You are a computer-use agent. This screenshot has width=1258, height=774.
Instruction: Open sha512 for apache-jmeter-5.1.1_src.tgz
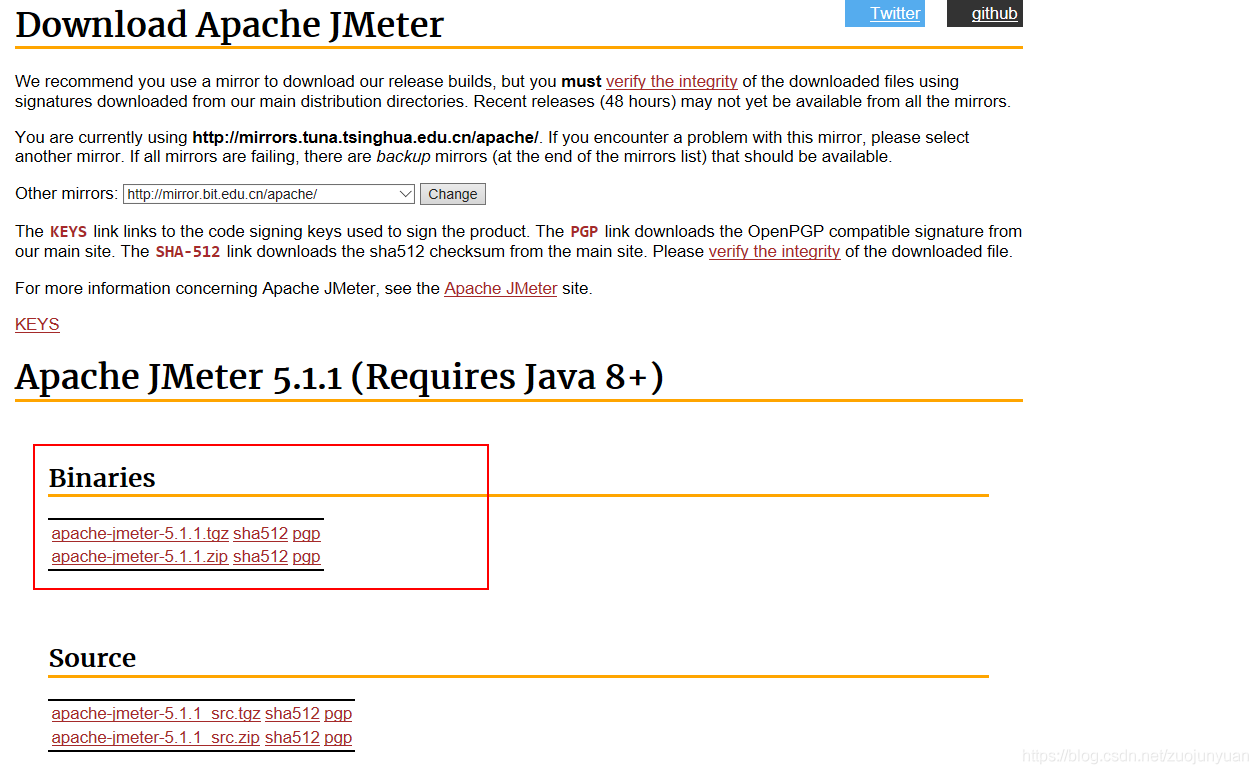292,713
